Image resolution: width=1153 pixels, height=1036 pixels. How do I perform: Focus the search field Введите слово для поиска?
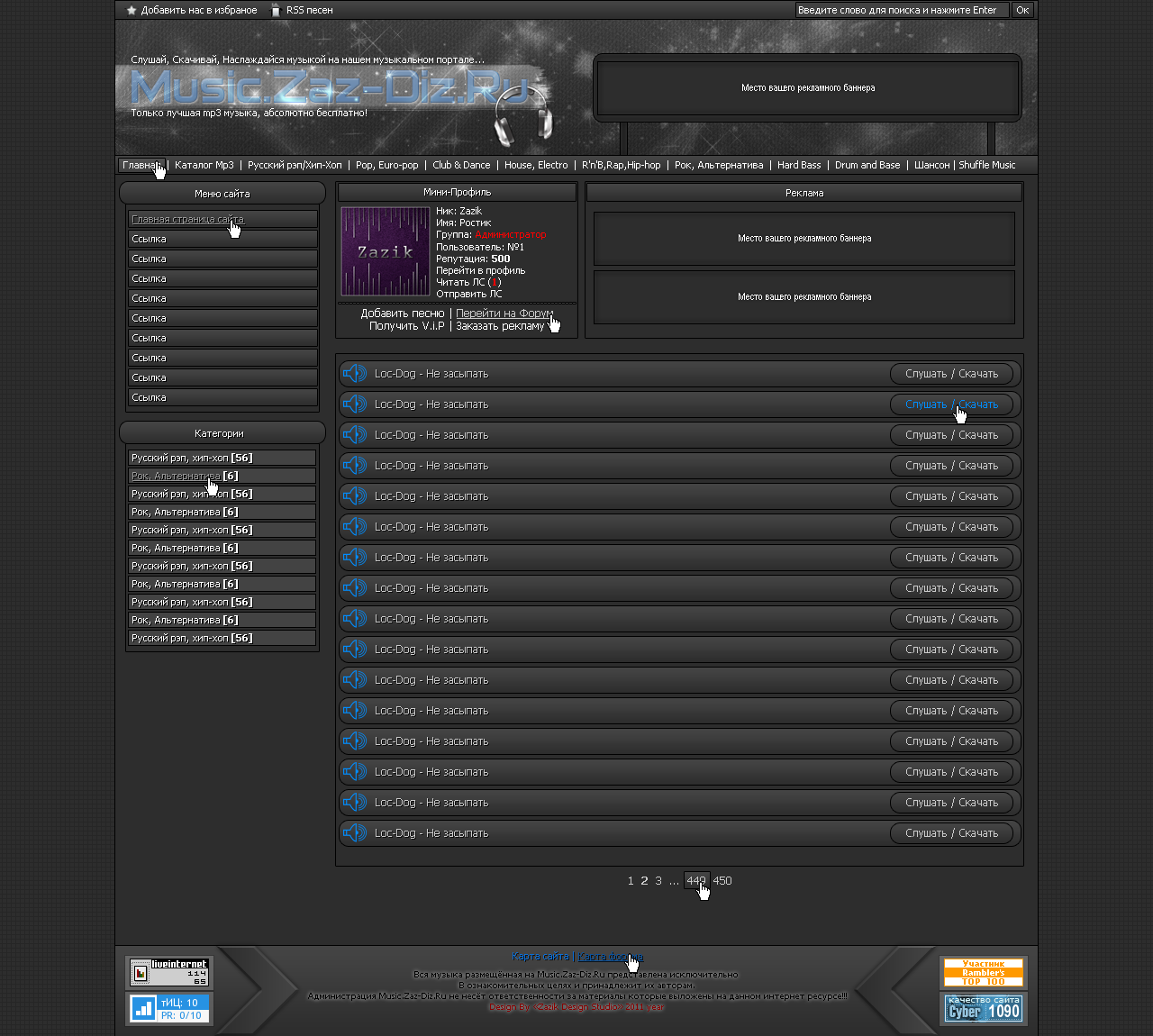[x=903, y=11]
